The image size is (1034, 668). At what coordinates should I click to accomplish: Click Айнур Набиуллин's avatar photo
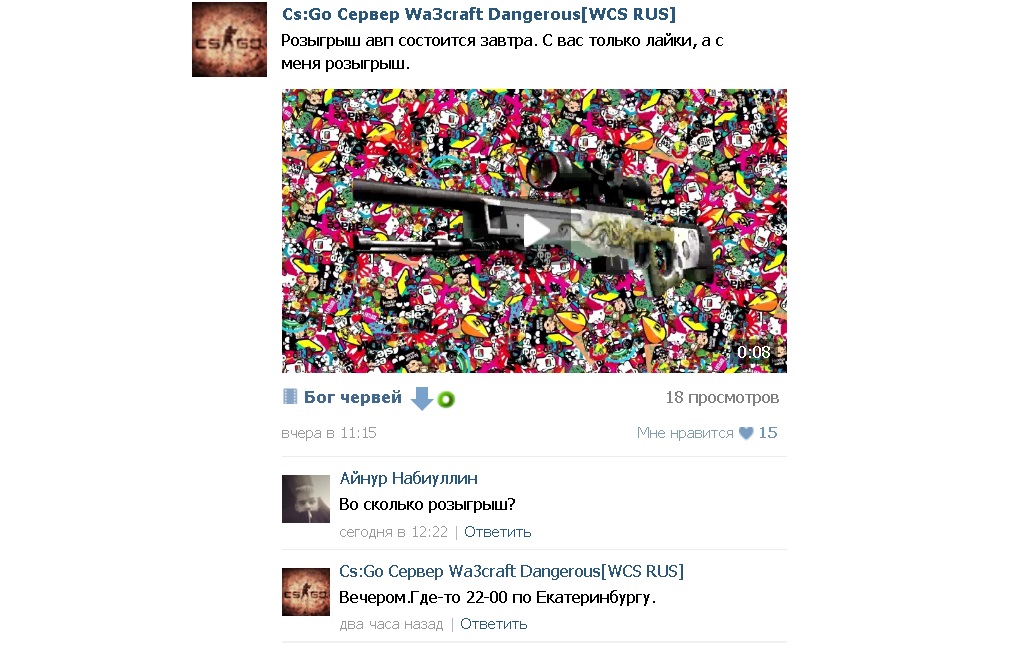306,499
